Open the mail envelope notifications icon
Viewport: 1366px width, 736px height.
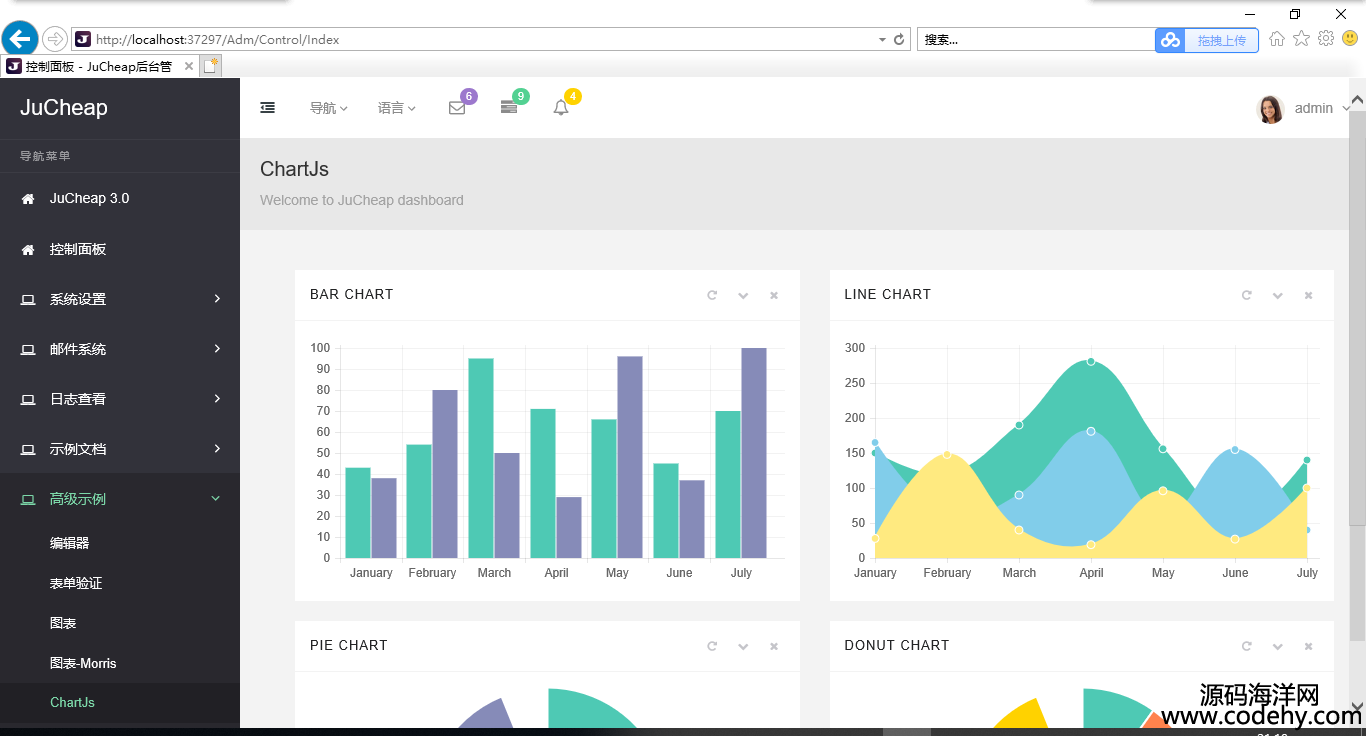[457, 108]
